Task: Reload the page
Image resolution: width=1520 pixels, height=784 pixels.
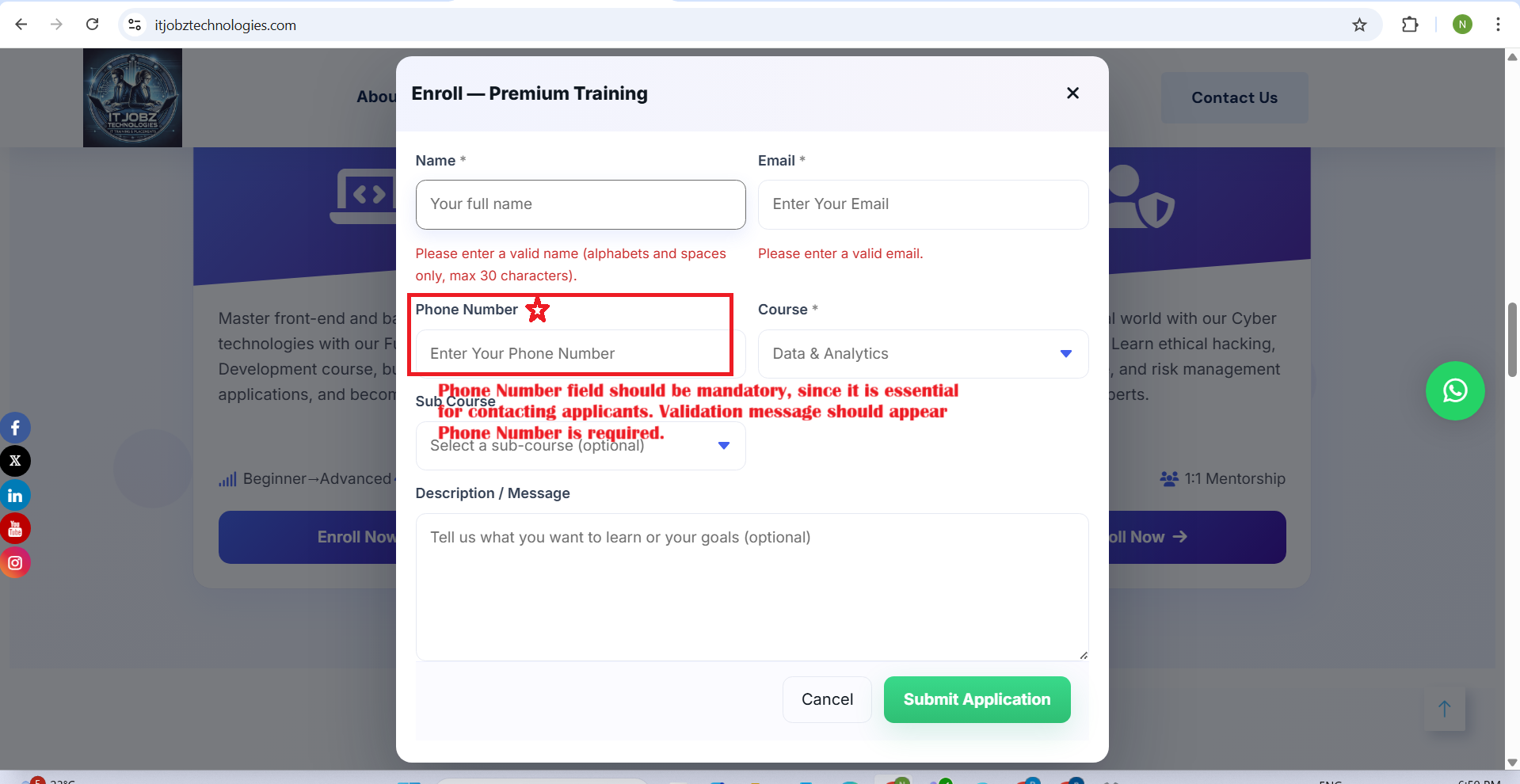Action: (x=93, y=25)
